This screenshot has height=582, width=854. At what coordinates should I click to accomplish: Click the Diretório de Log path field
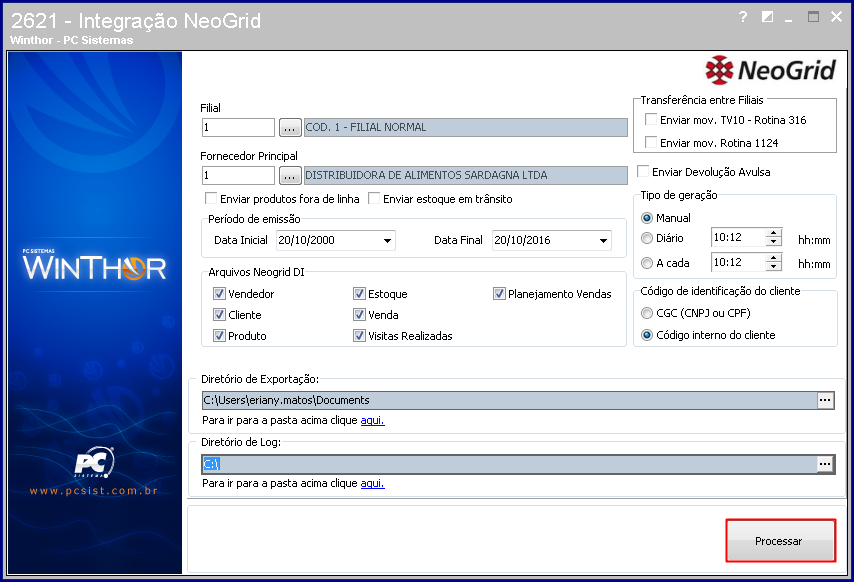coord(509,464)
